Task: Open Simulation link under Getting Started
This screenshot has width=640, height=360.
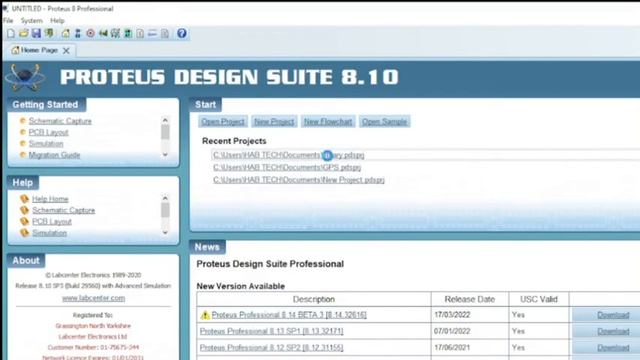Action: 46,144
